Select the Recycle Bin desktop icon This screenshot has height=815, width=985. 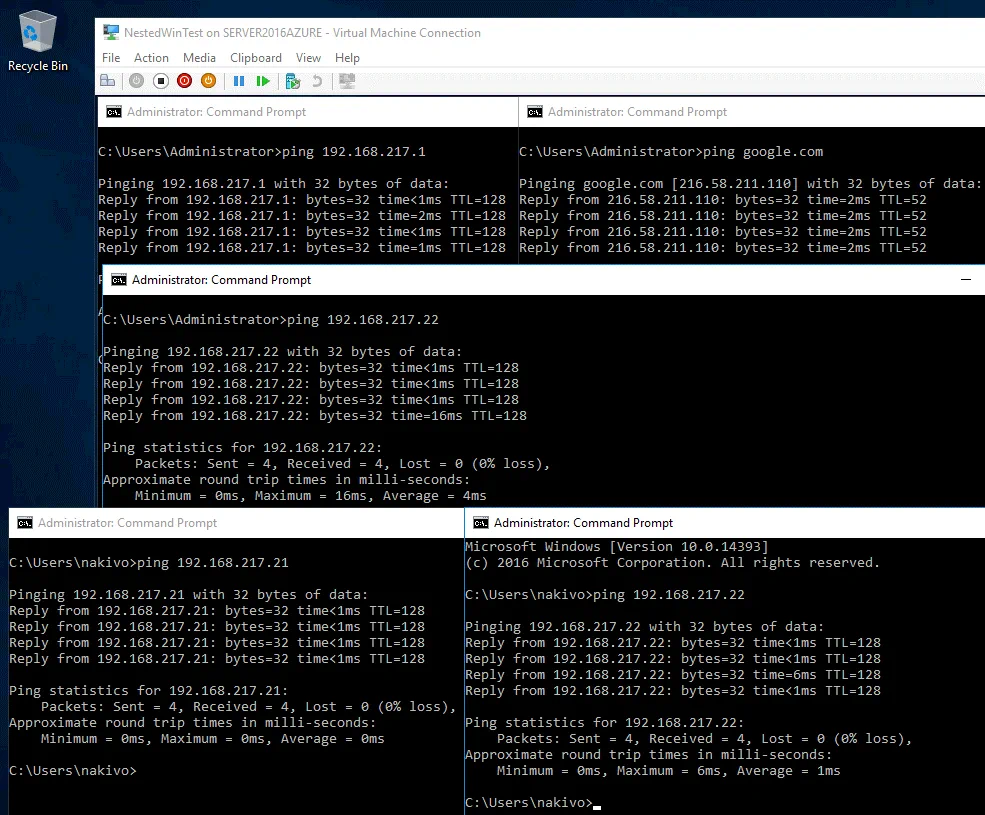(x=38, y=42)
